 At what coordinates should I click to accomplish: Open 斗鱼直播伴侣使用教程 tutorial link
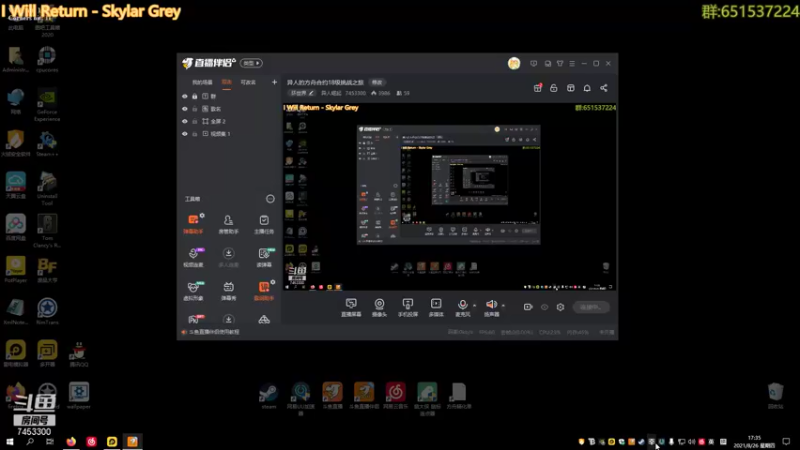pyautogui.click(x=214, y=332)
